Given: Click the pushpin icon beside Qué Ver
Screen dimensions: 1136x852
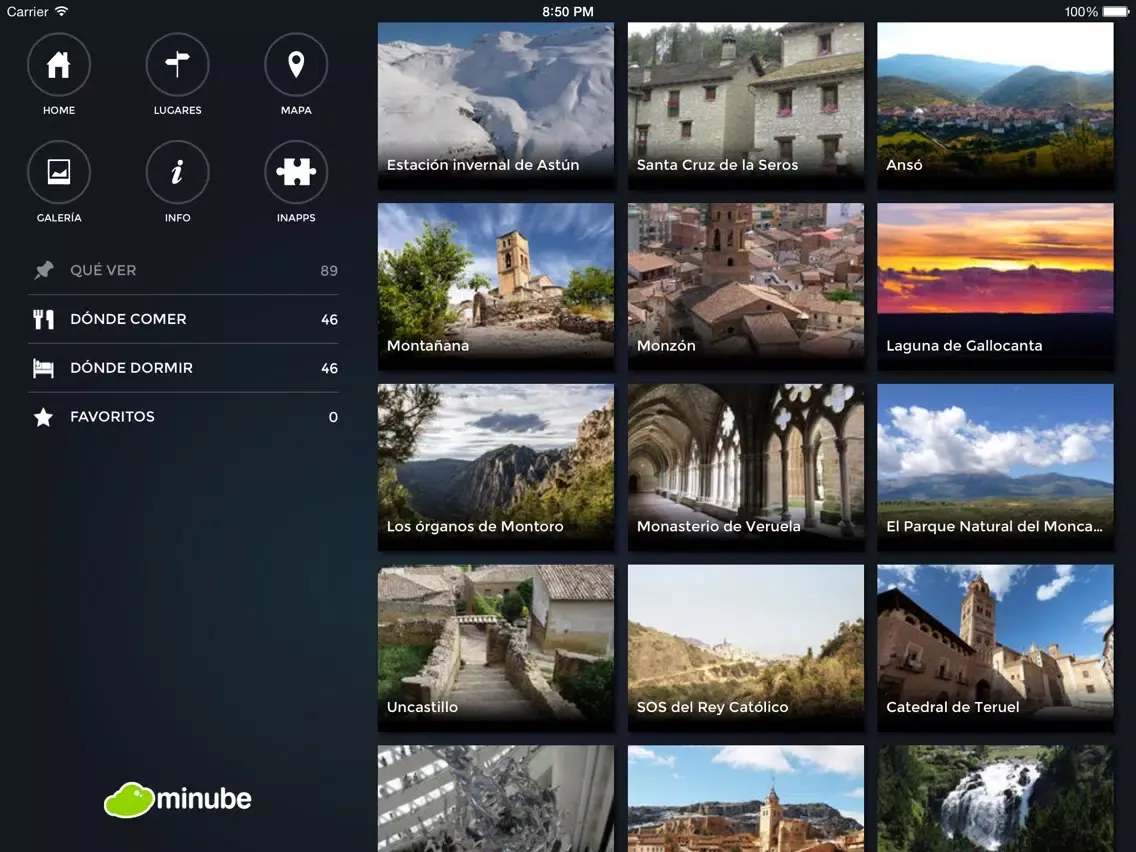Looking at the screenshot, I should (x=43, y=270).
